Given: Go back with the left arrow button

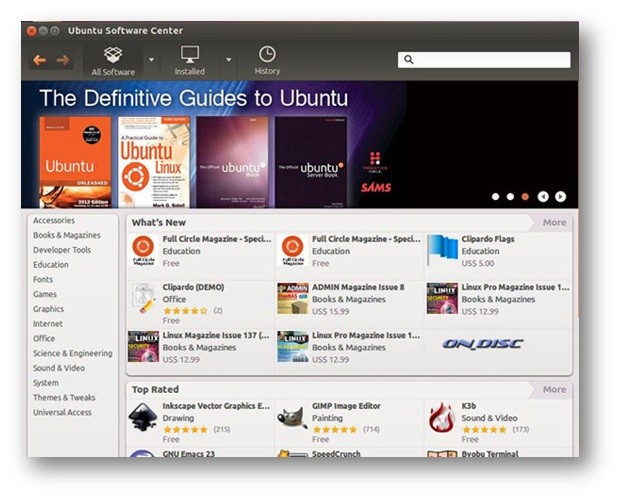Looking at the screenshot, I should [40, 60].
